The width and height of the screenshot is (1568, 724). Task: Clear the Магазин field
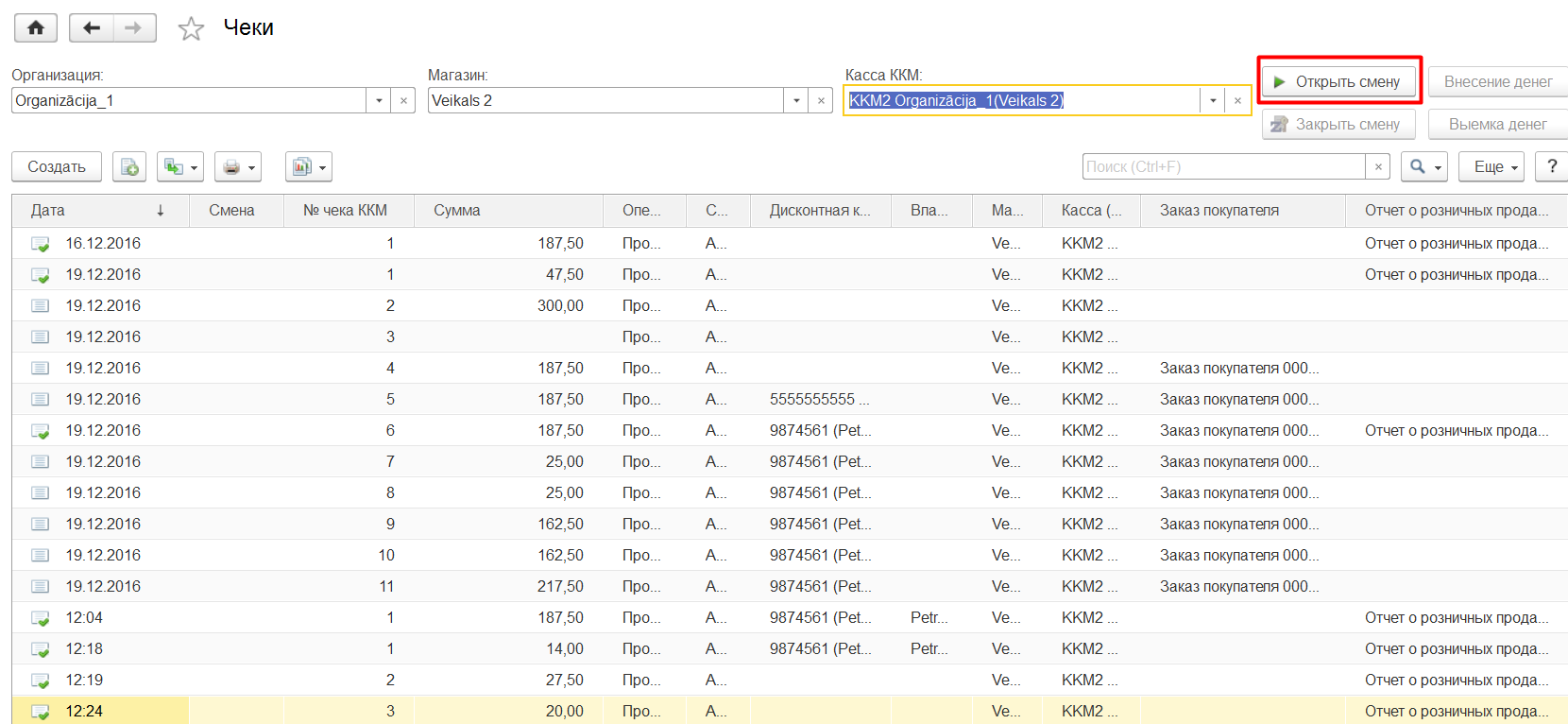tap(821, 100)
